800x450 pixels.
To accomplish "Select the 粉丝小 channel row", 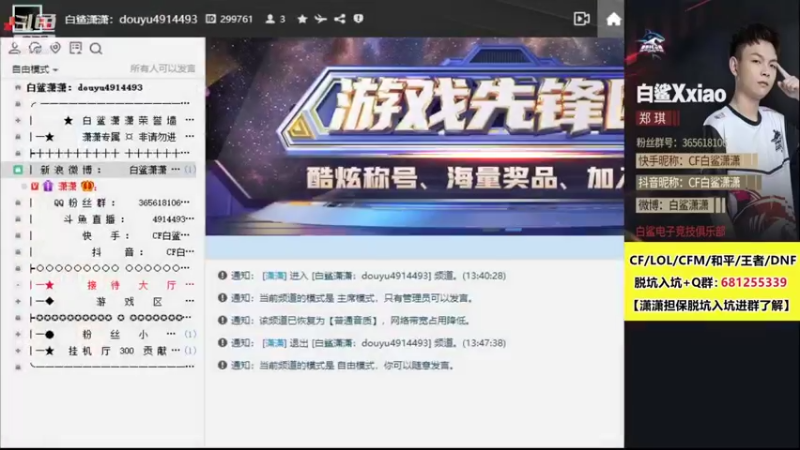I will click(x=105, y=335).
